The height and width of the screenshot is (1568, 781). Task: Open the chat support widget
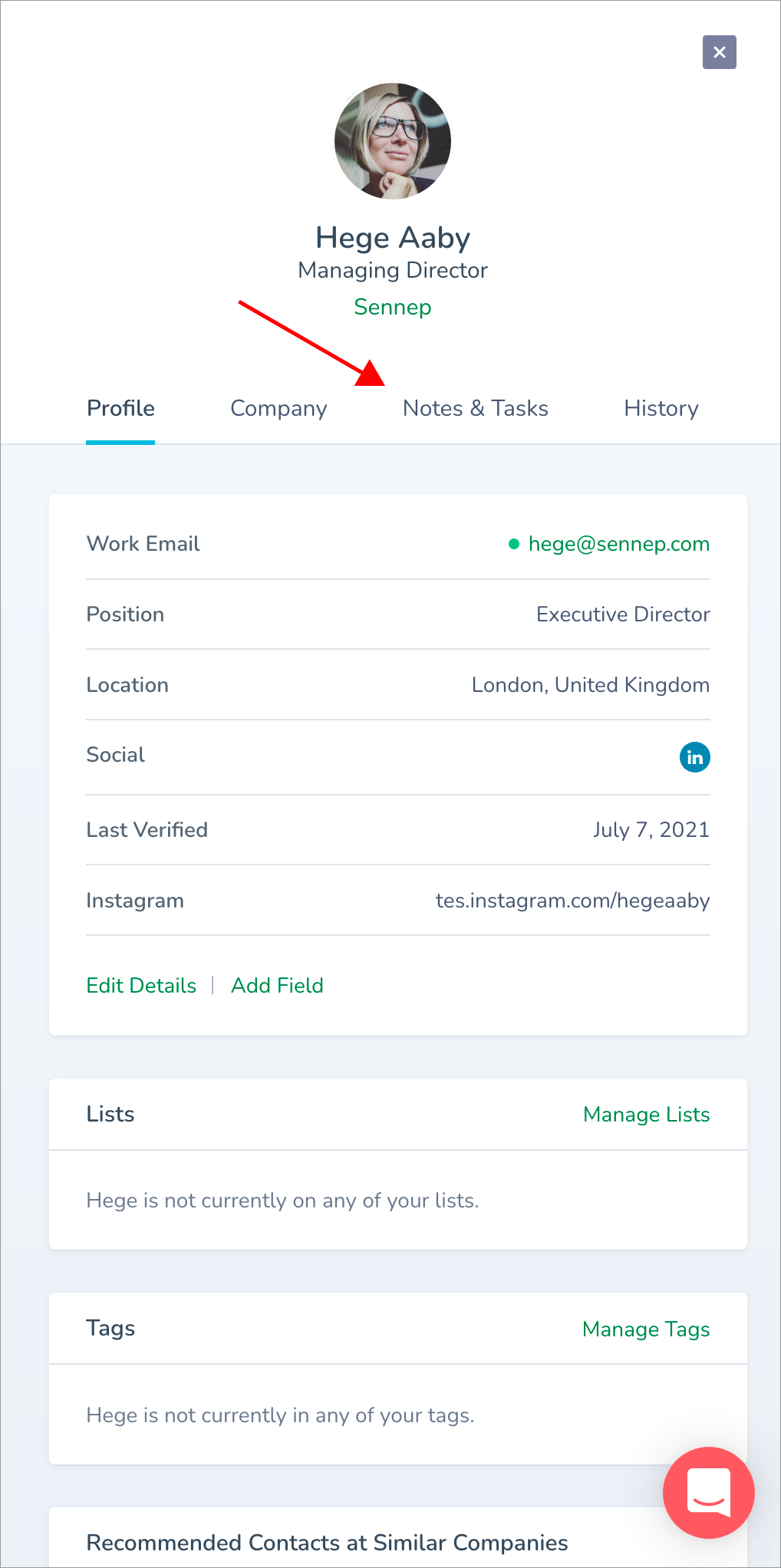click(x=708, y=1492)
